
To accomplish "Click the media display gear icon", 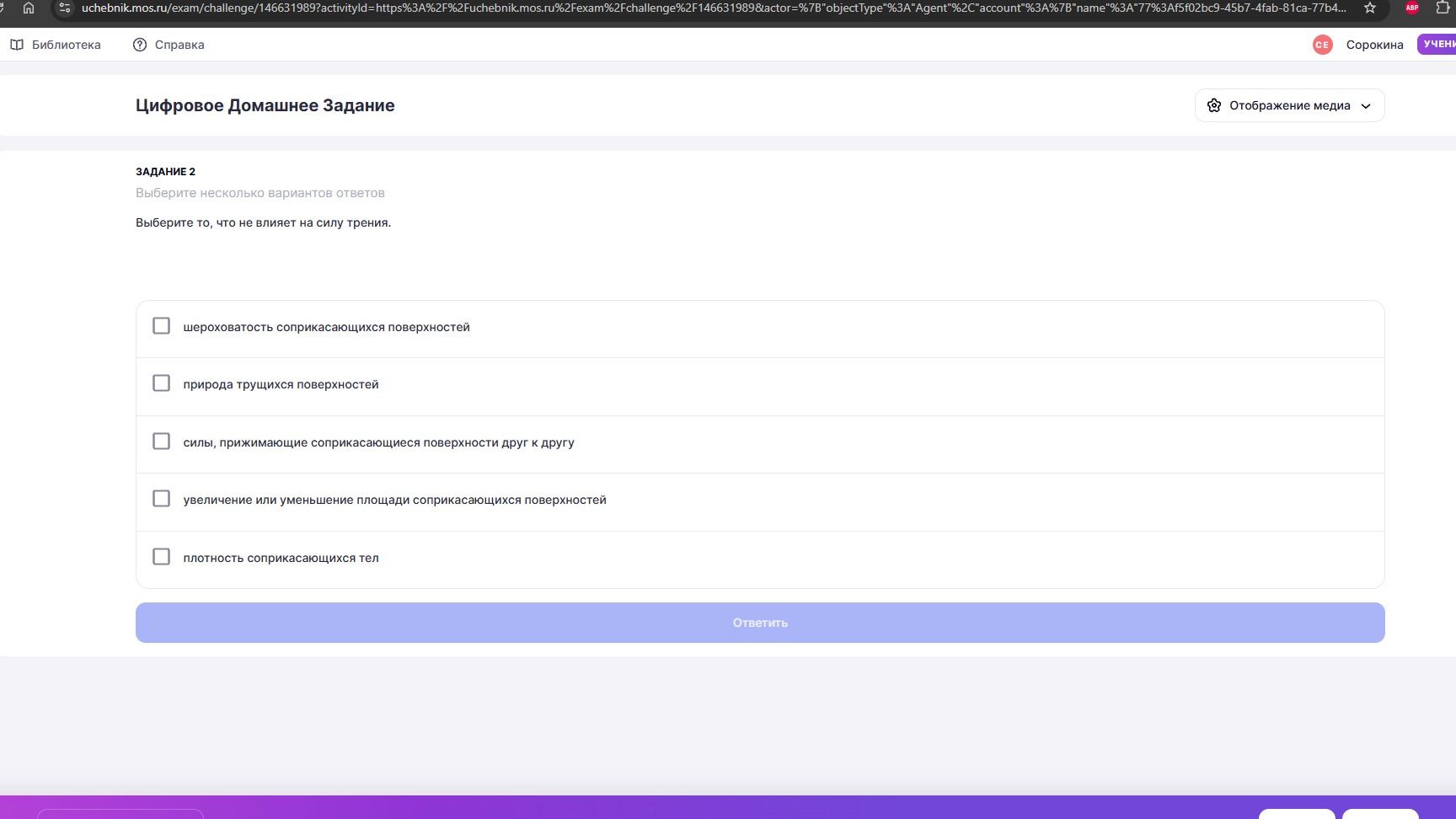I will tap(1214, 105).
